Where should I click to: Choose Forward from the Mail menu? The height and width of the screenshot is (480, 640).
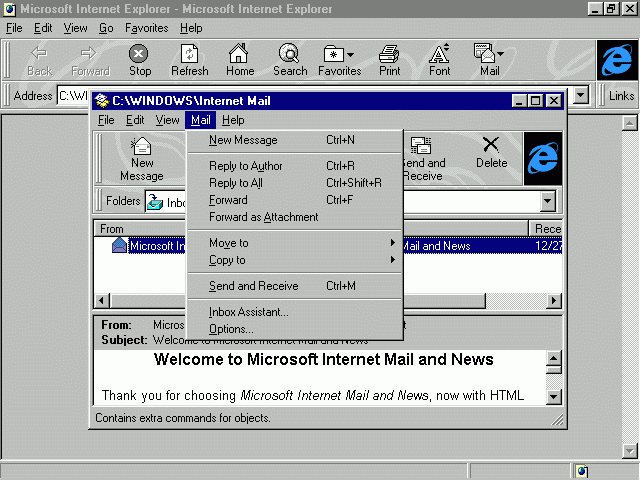tap(295, 200)
